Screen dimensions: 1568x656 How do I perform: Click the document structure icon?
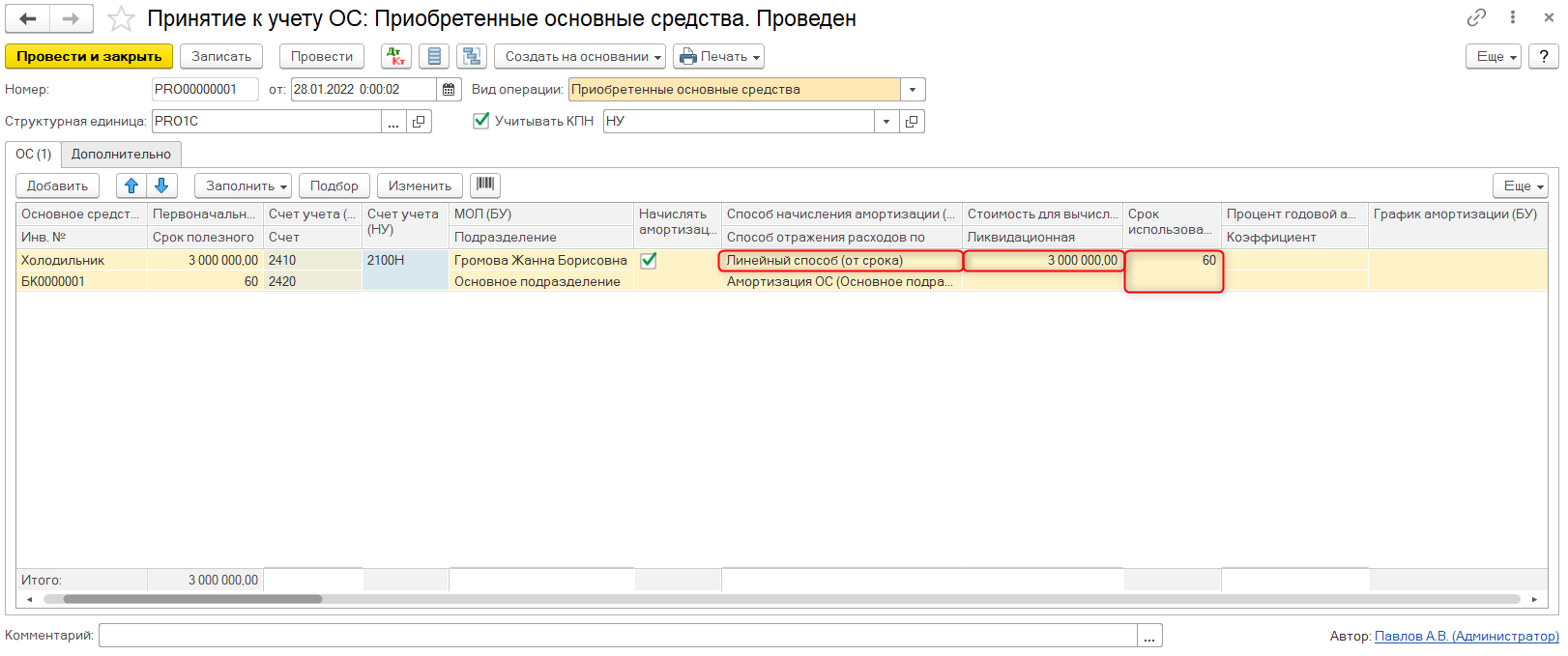[472, 57]
